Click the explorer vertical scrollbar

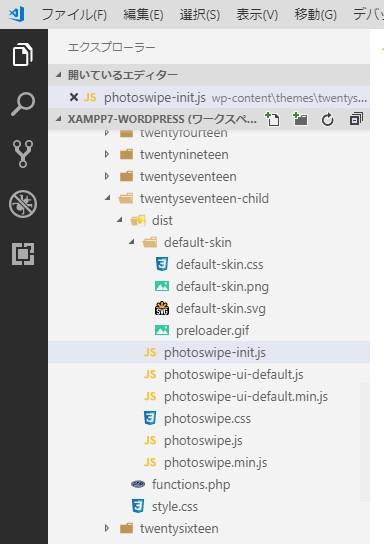pyautogui.click(x=365, y=442)
